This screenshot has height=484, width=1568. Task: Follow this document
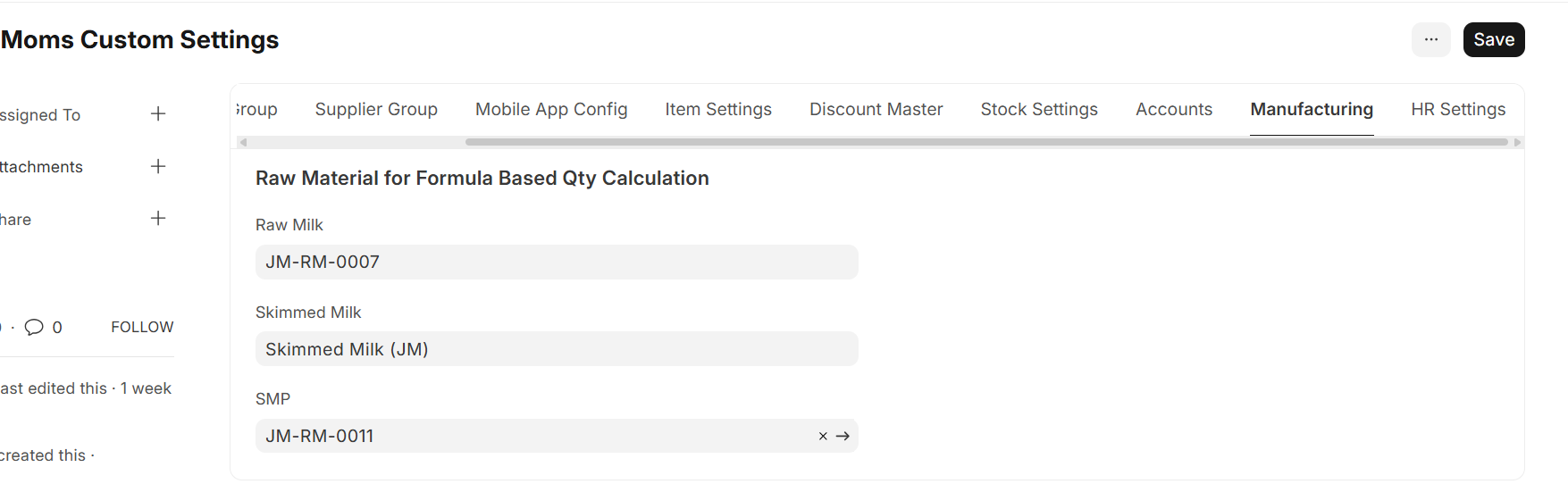click(x=142, y=327)
